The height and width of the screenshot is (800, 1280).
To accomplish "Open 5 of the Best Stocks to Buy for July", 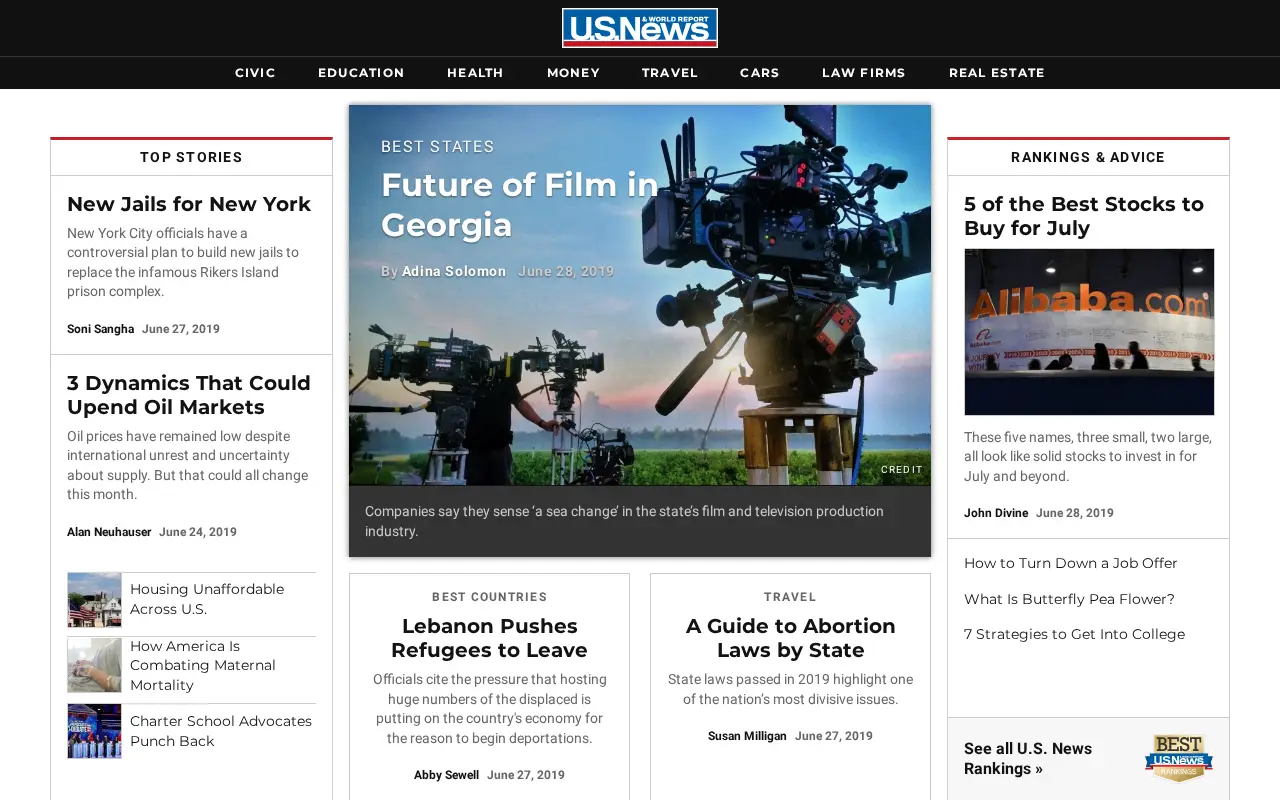I will (x=1084, y=216).
